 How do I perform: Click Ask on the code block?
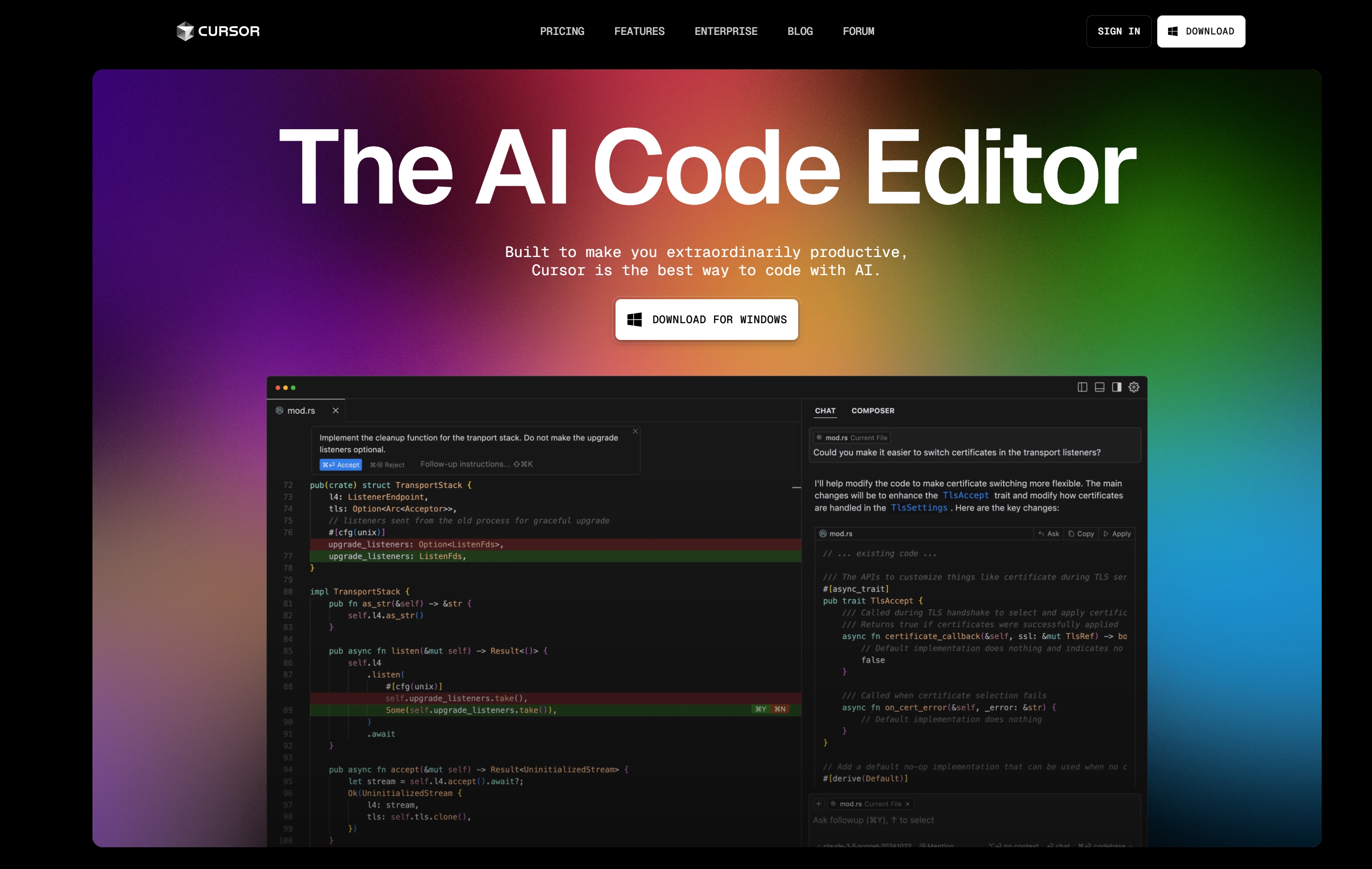click(1048, 534)
